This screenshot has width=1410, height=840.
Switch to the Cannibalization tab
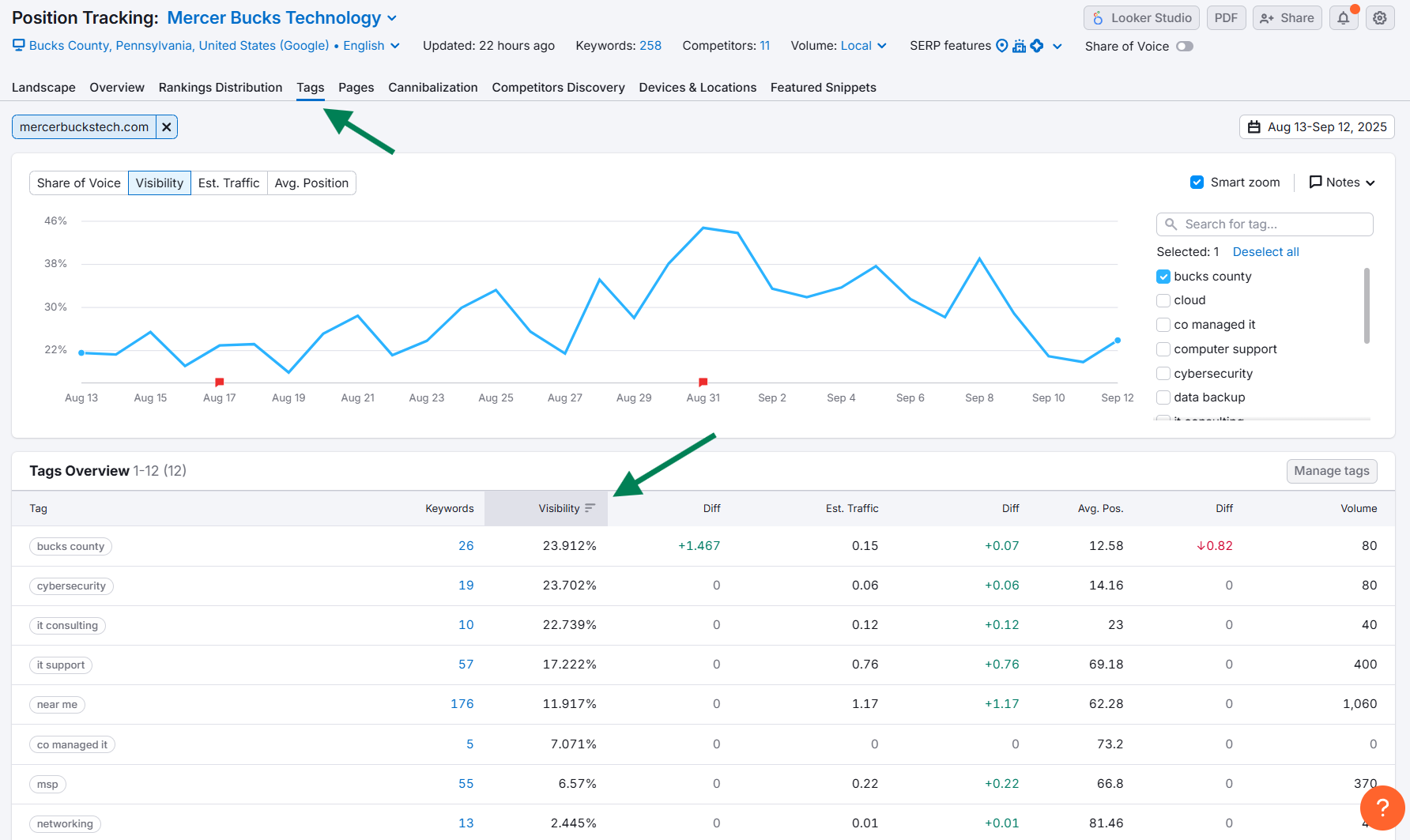[x=432, y=87]
